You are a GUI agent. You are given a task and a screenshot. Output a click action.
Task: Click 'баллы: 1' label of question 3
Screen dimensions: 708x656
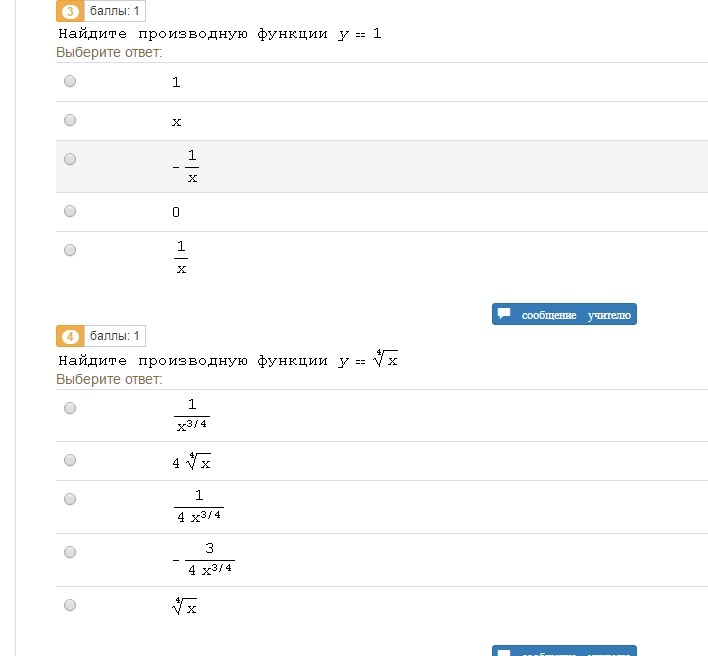point(115,11)
